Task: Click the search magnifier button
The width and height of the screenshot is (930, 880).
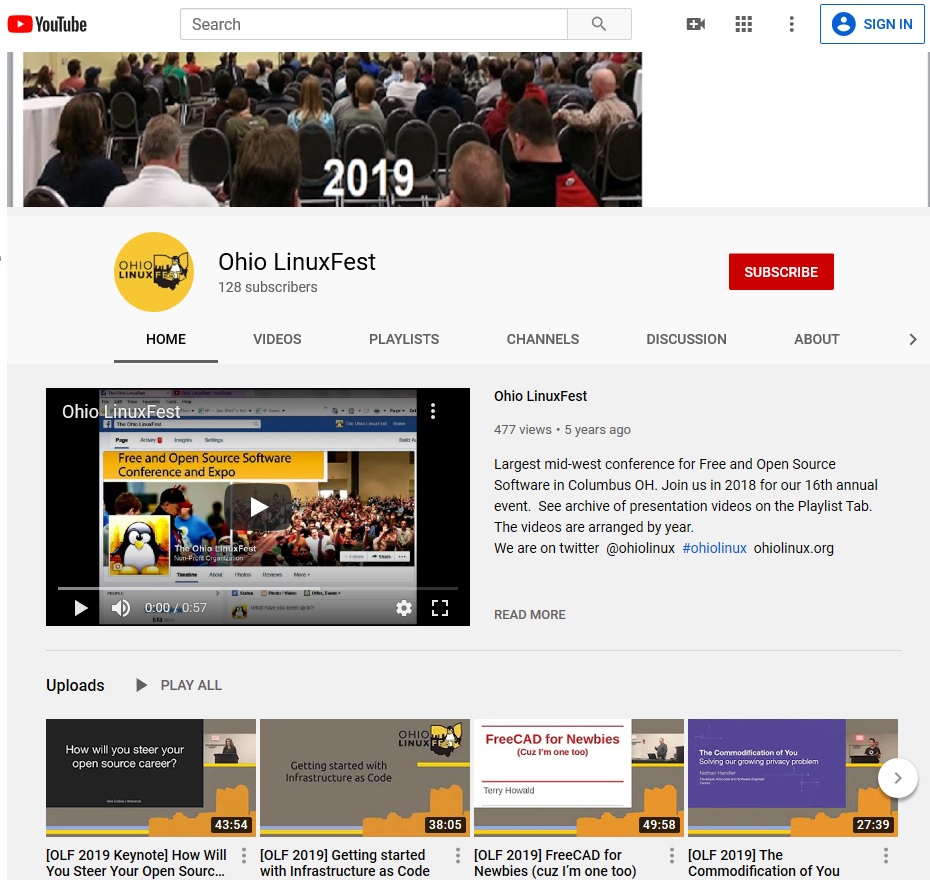Action: pyautogui.click(x=599, y=24)
